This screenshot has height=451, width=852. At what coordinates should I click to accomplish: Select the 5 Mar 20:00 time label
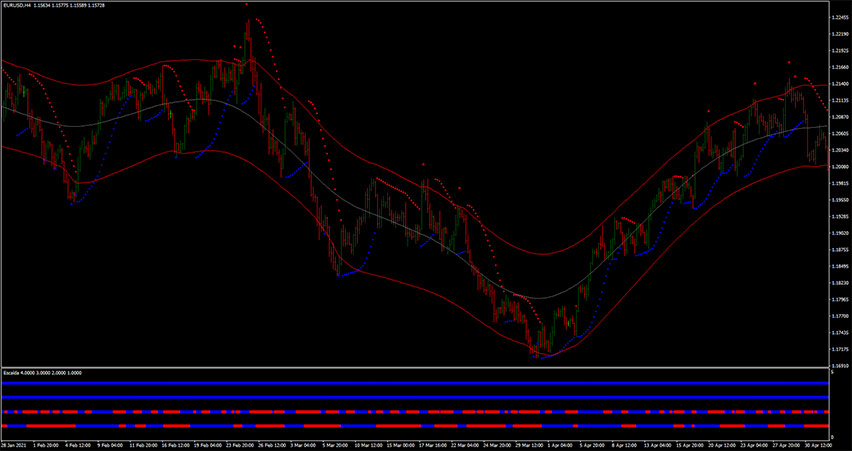[334, 445]
